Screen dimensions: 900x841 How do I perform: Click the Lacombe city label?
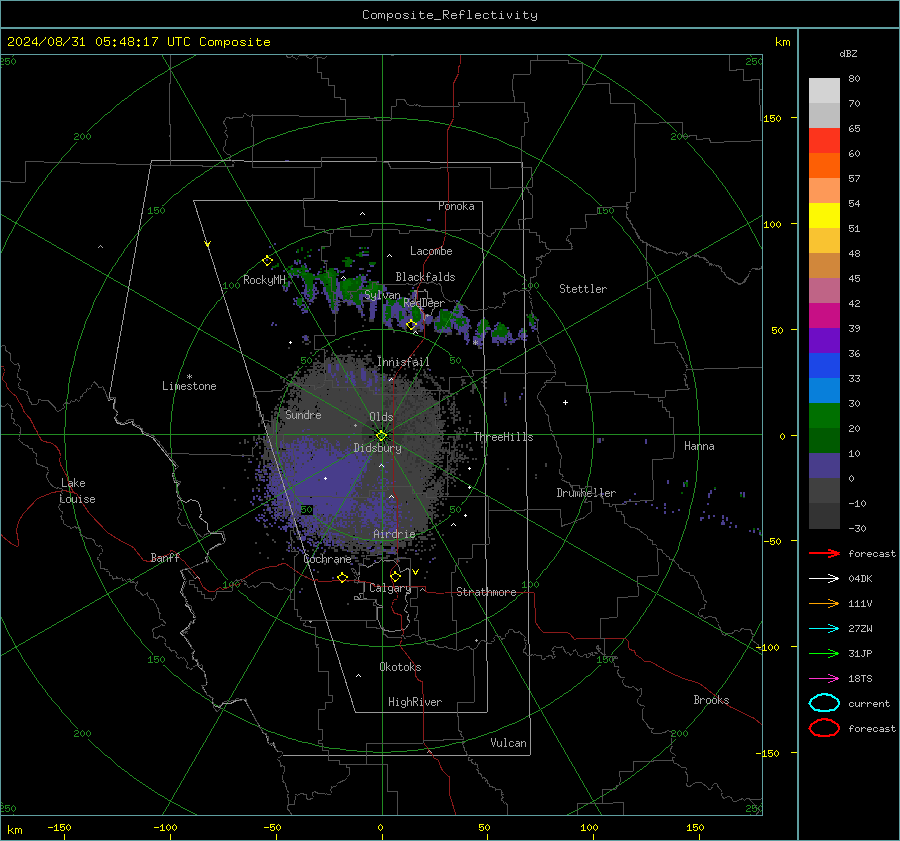pos(431,251)
